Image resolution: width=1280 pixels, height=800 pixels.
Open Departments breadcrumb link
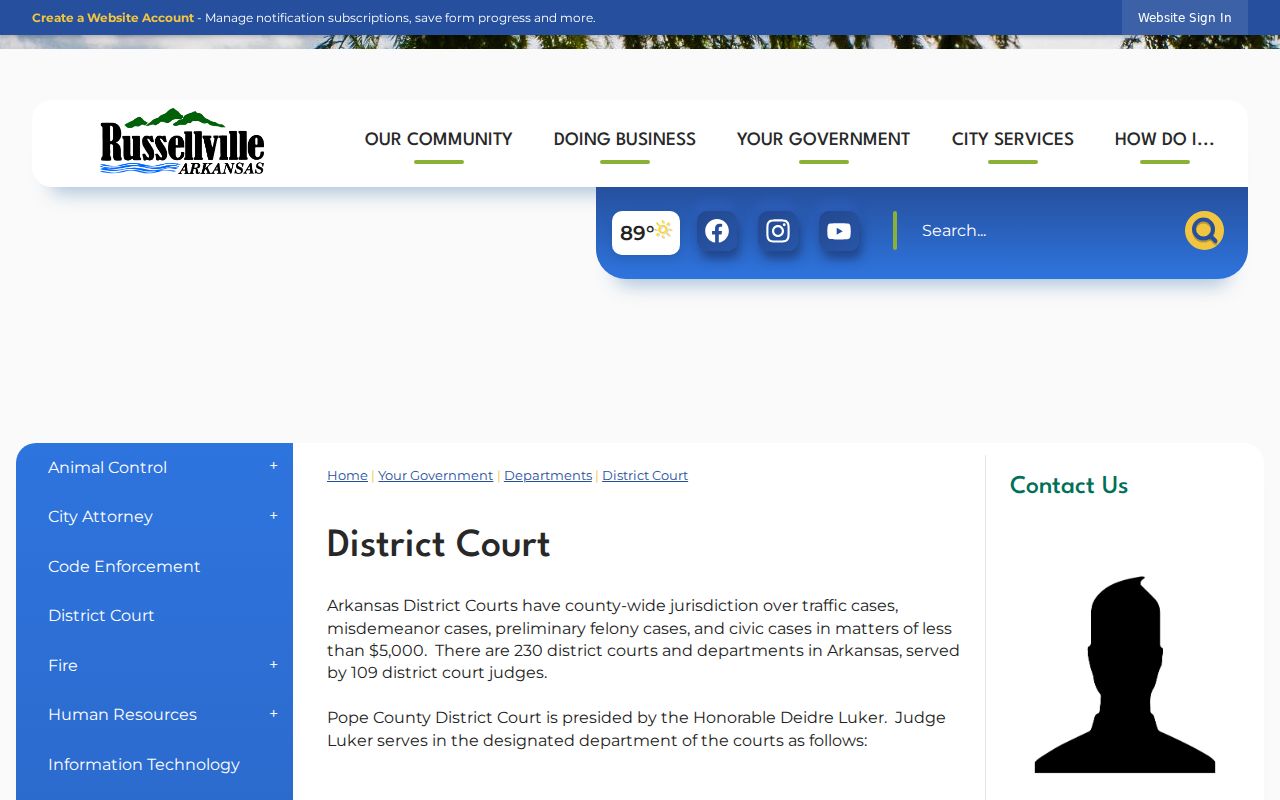(548, 476)
